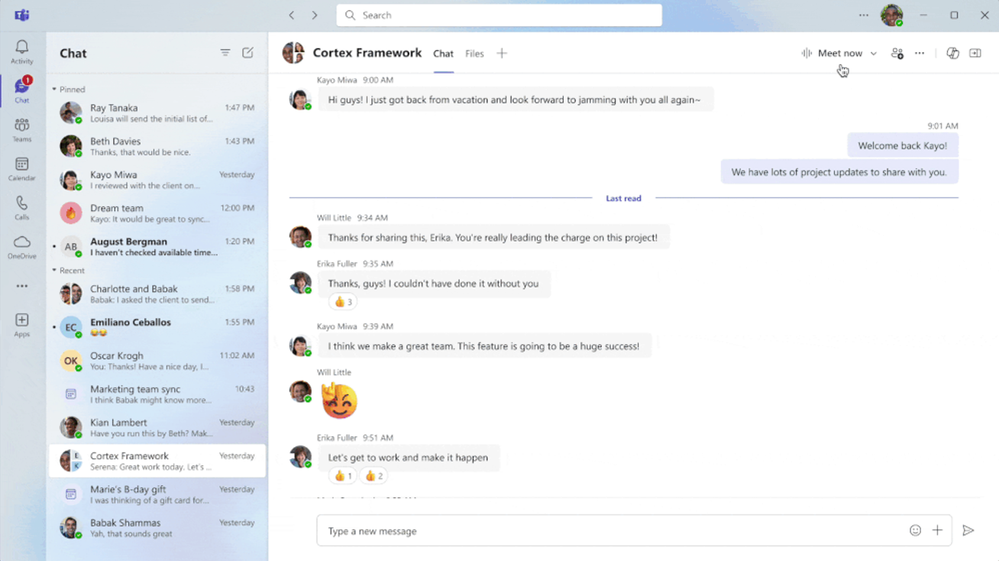Click the Teams logo icon
Screen dimensions: 999x561
click(x=22, y=15)
